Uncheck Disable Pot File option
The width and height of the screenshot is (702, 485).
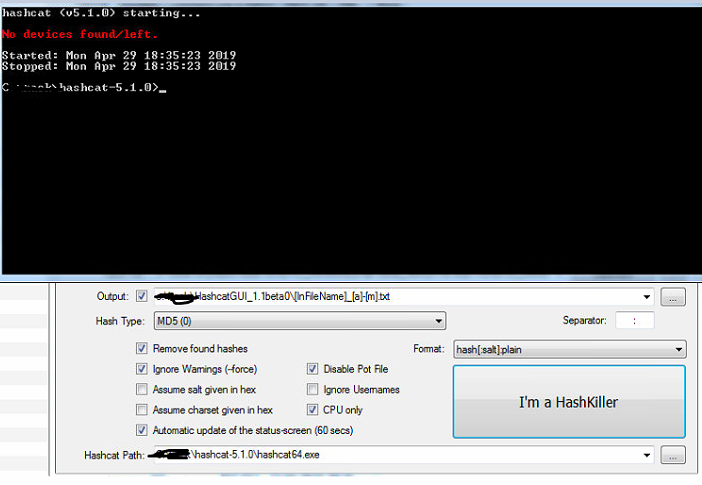[x=313, y=369]
